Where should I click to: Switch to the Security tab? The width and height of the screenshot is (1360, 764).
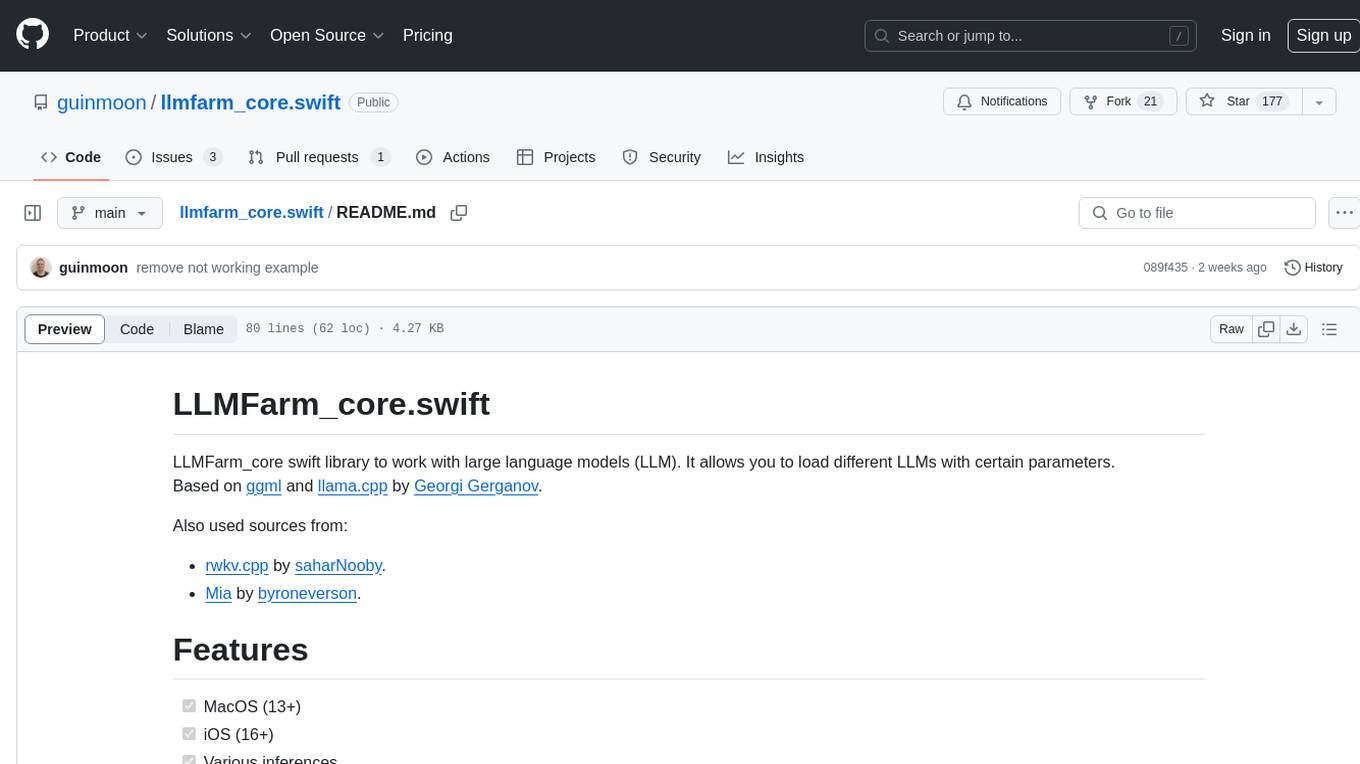click(x=661, y=157)
